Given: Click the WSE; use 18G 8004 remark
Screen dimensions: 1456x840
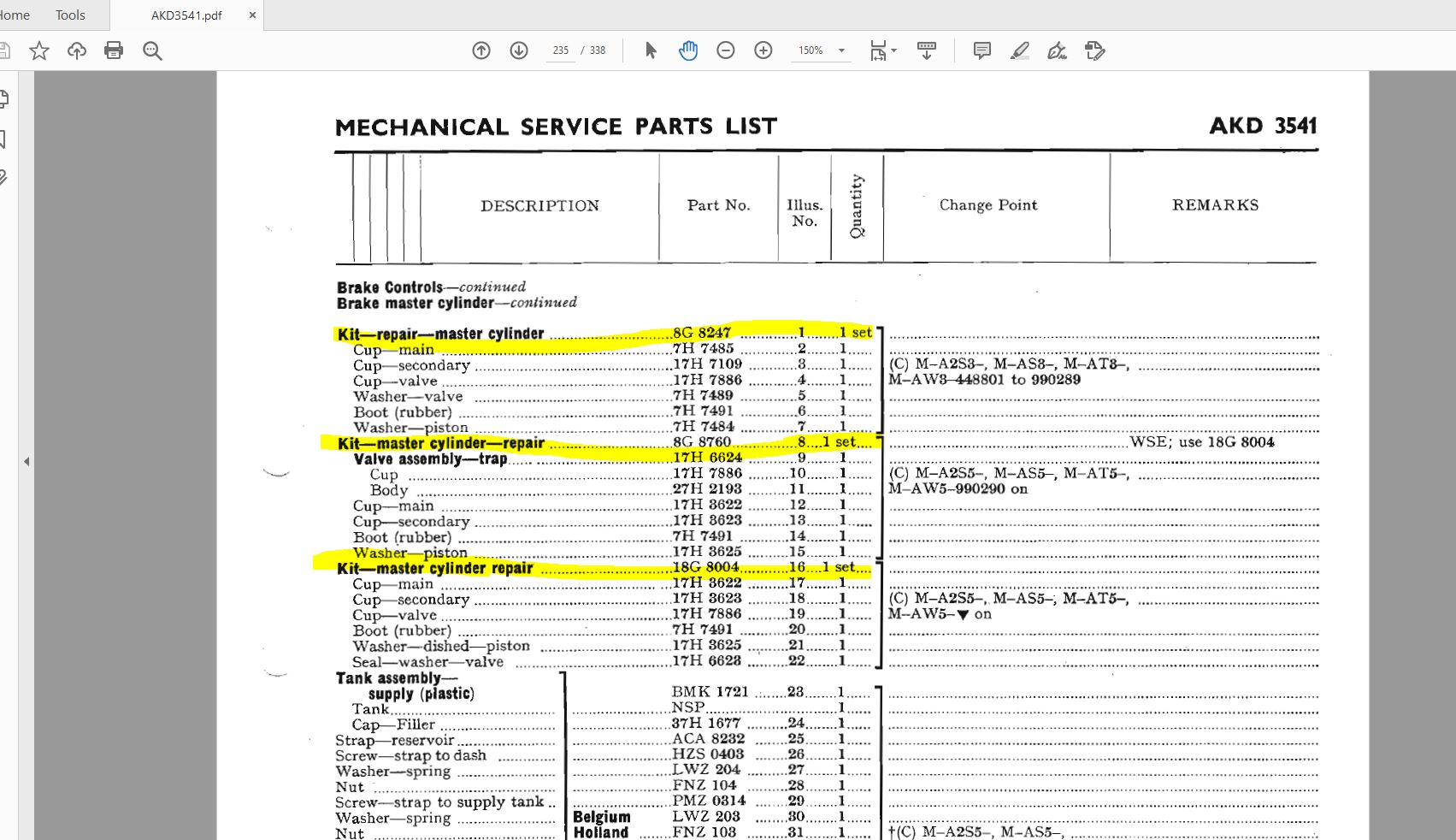Looking at the screenshot, I should click(1202, 442).
